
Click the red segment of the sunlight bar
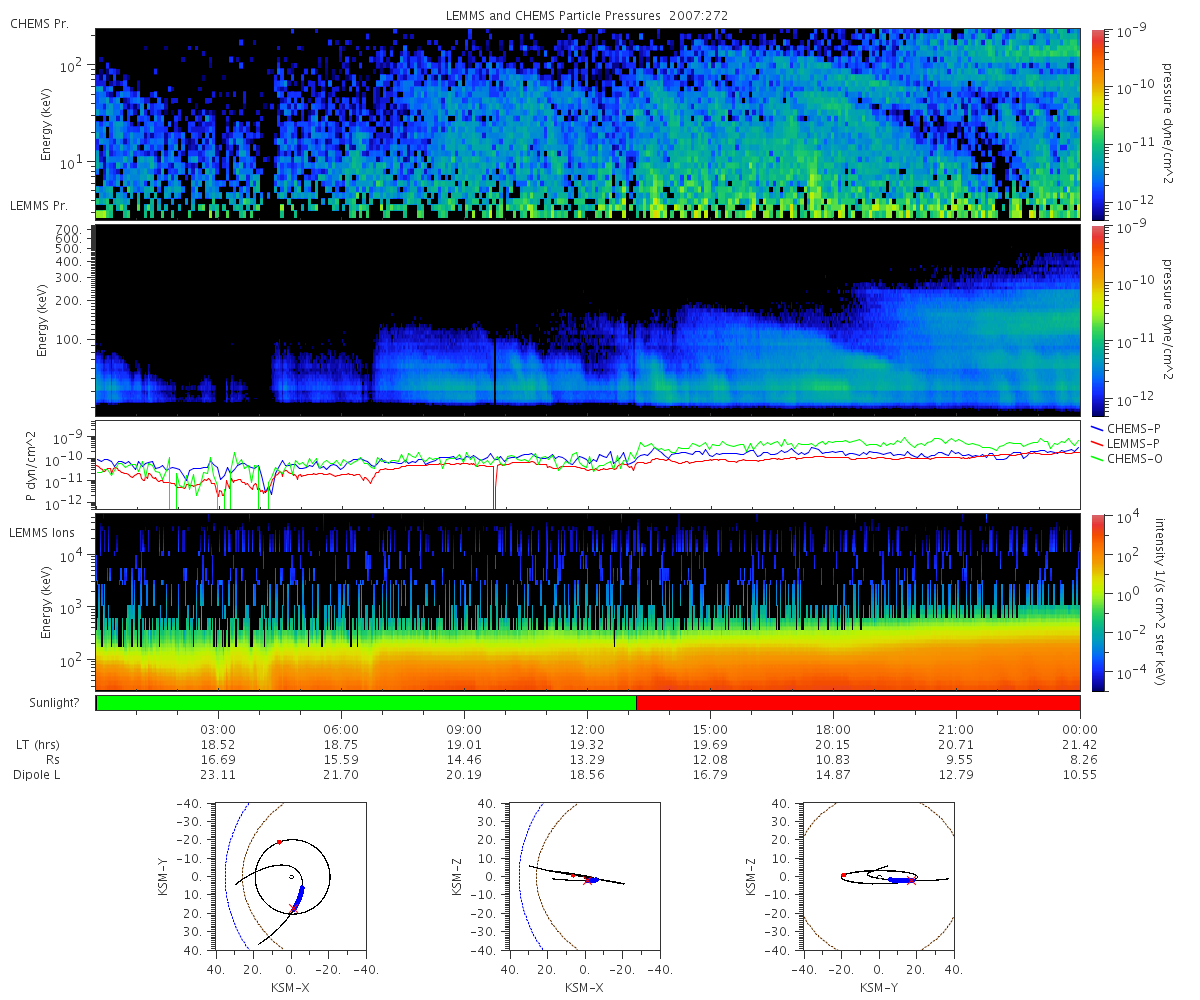[858, 703]
